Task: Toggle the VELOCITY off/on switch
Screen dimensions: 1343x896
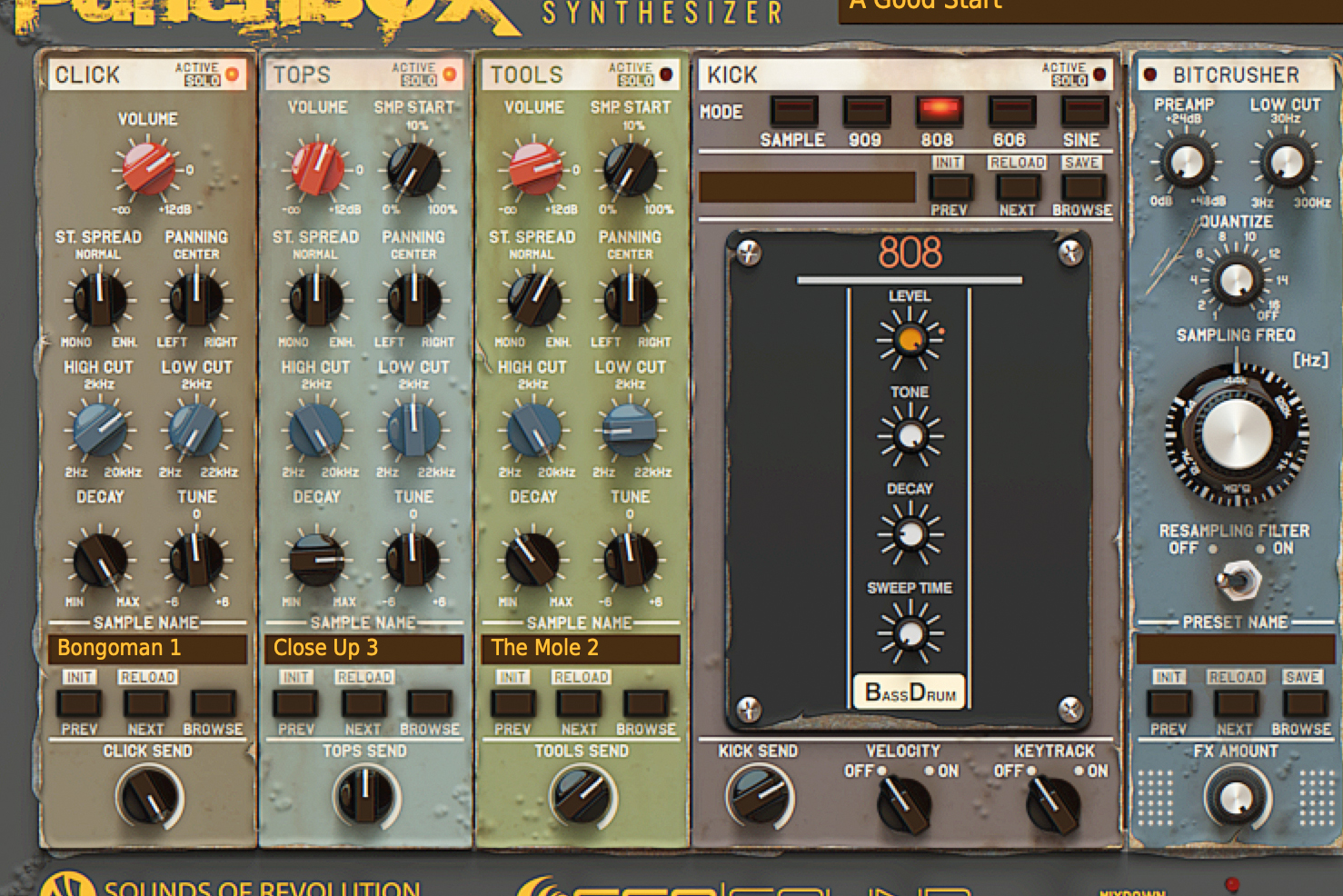Action: coord(902,803)
